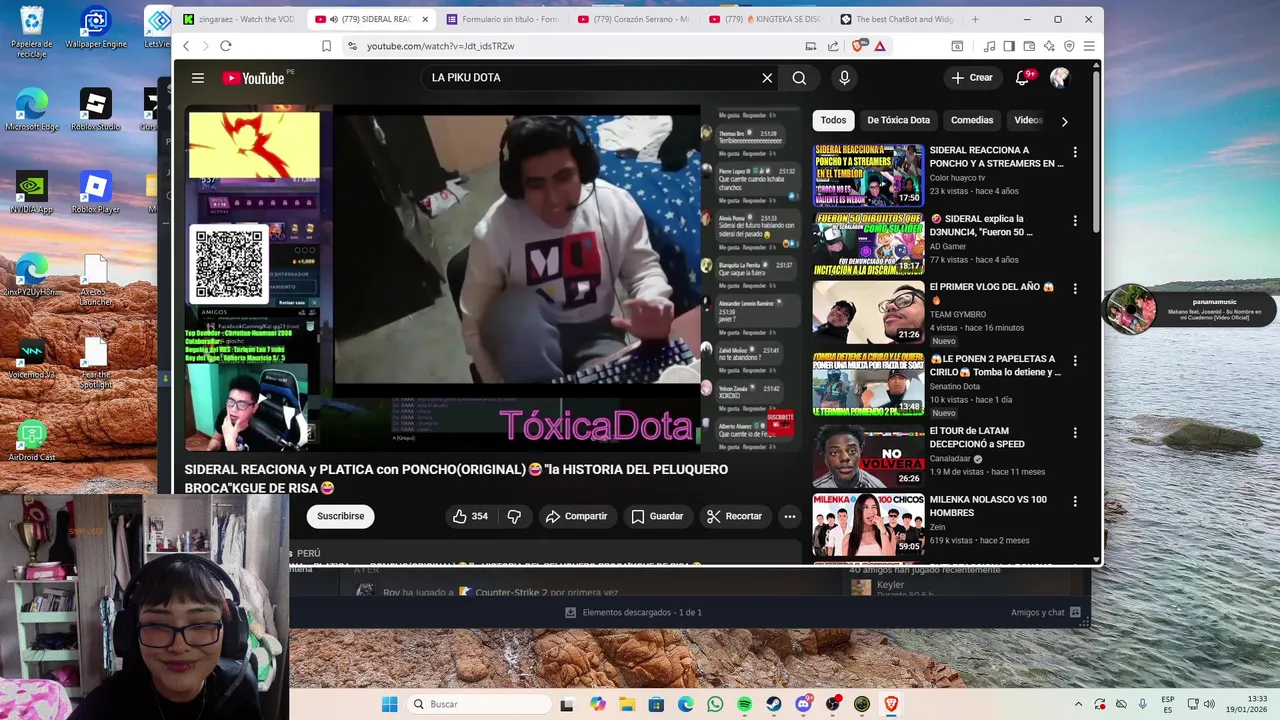The height and width of the screenshot is (720, 1280).
Task: Open options for SIDERAL REACCIONA A PONCHO video
Action: 1075,152
